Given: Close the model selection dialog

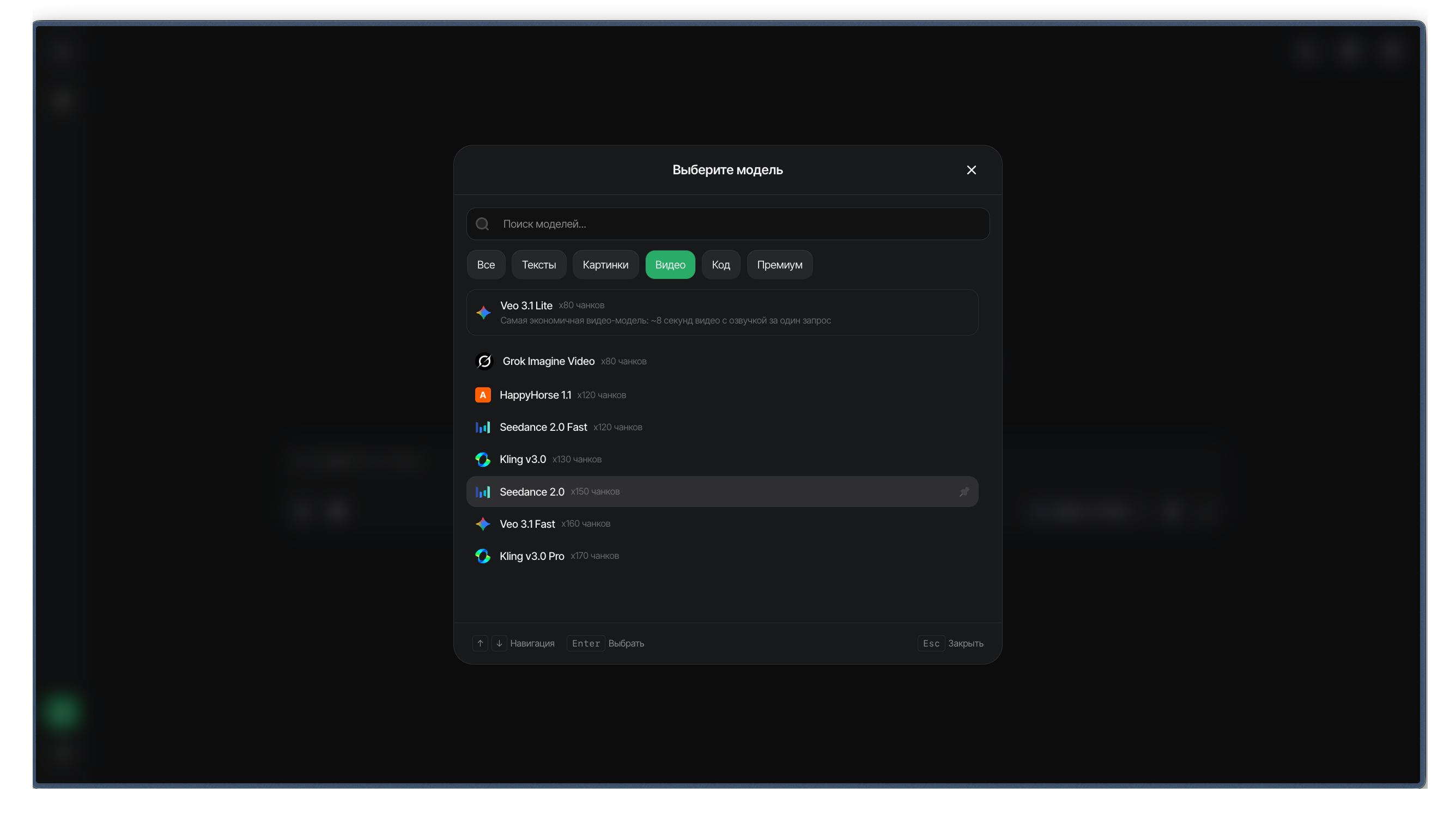Looking at the screenshot, I should (x=971, y=170).
